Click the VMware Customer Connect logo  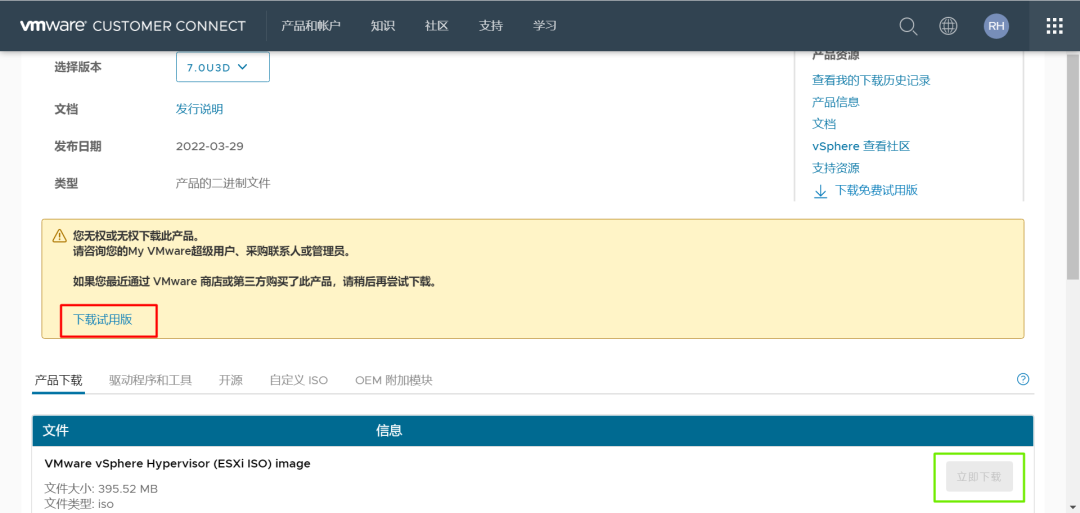tap(132, 26)
